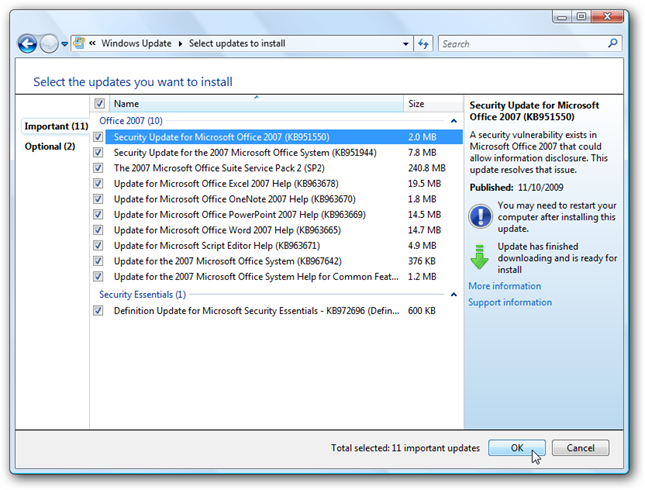Uncheck OneNote 2007 Help KB963670 checkbox
645x490 pixels.
[98, 199]
